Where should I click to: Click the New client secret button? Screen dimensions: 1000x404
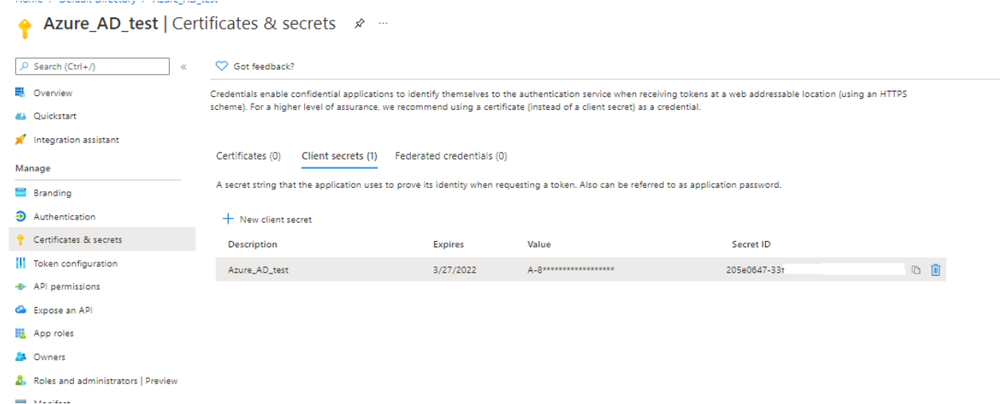[x=267, y=219]
